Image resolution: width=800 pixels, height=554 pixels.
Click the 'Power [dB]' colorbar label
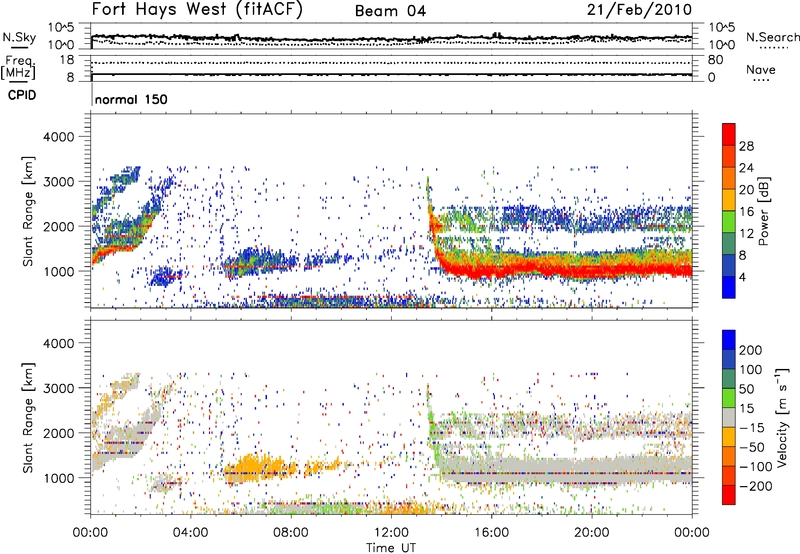764,211
